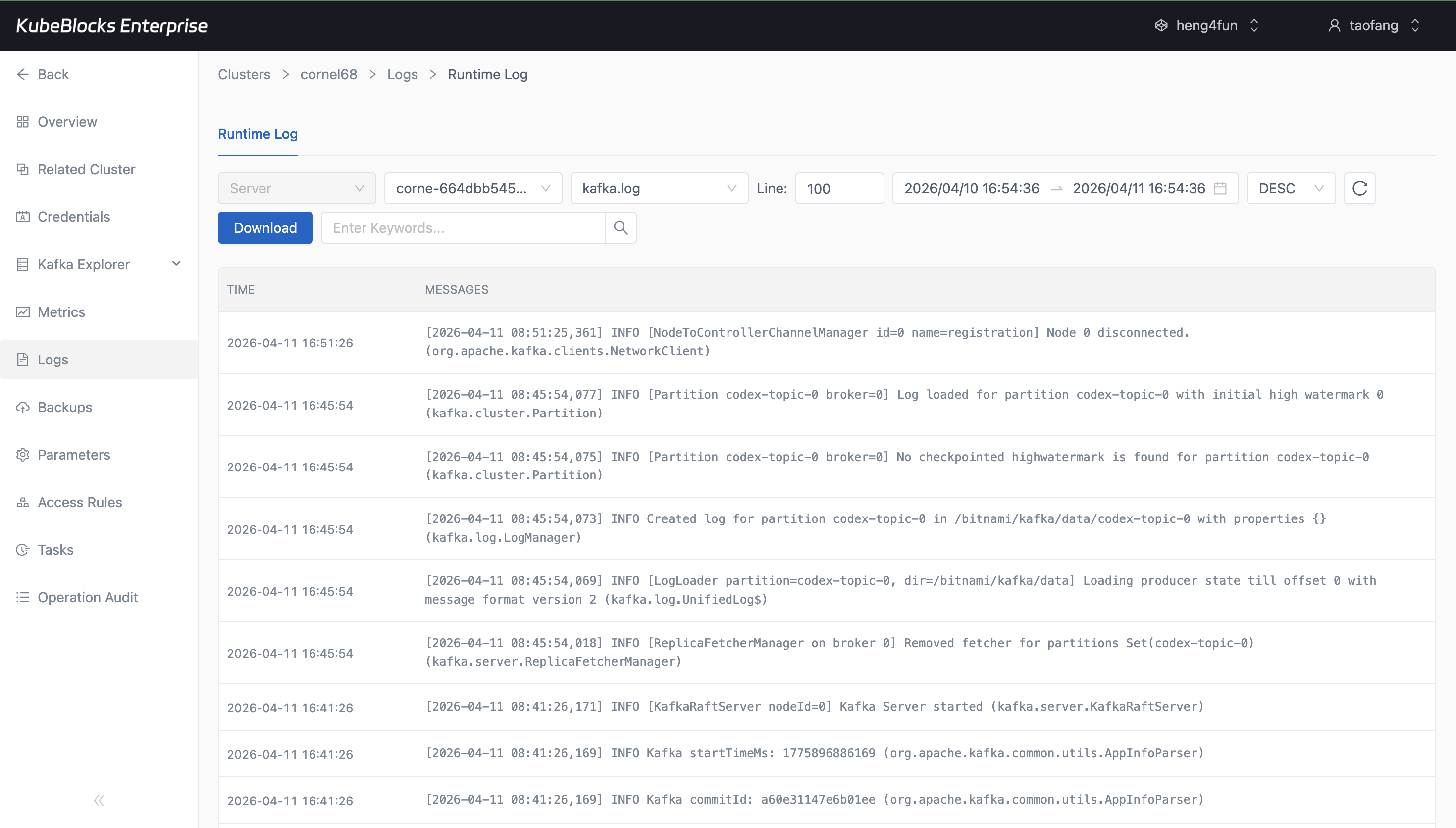Click the KubeBlocks Enterprise logo
The image size is (1456, 828).
coord(111,26)
